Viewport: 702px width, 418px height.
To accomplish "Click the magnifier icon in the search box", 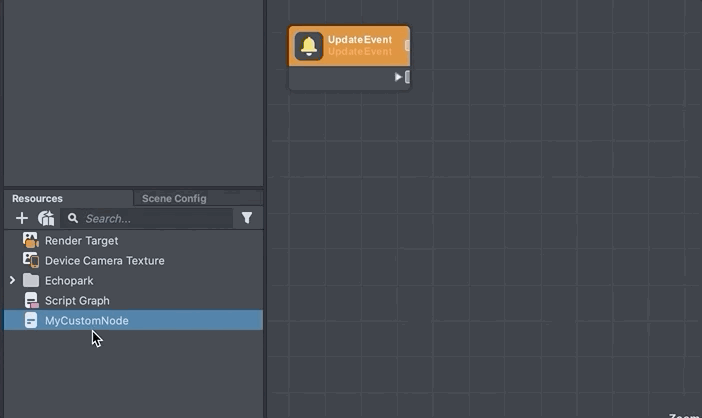I will click(x=73, y=218).
